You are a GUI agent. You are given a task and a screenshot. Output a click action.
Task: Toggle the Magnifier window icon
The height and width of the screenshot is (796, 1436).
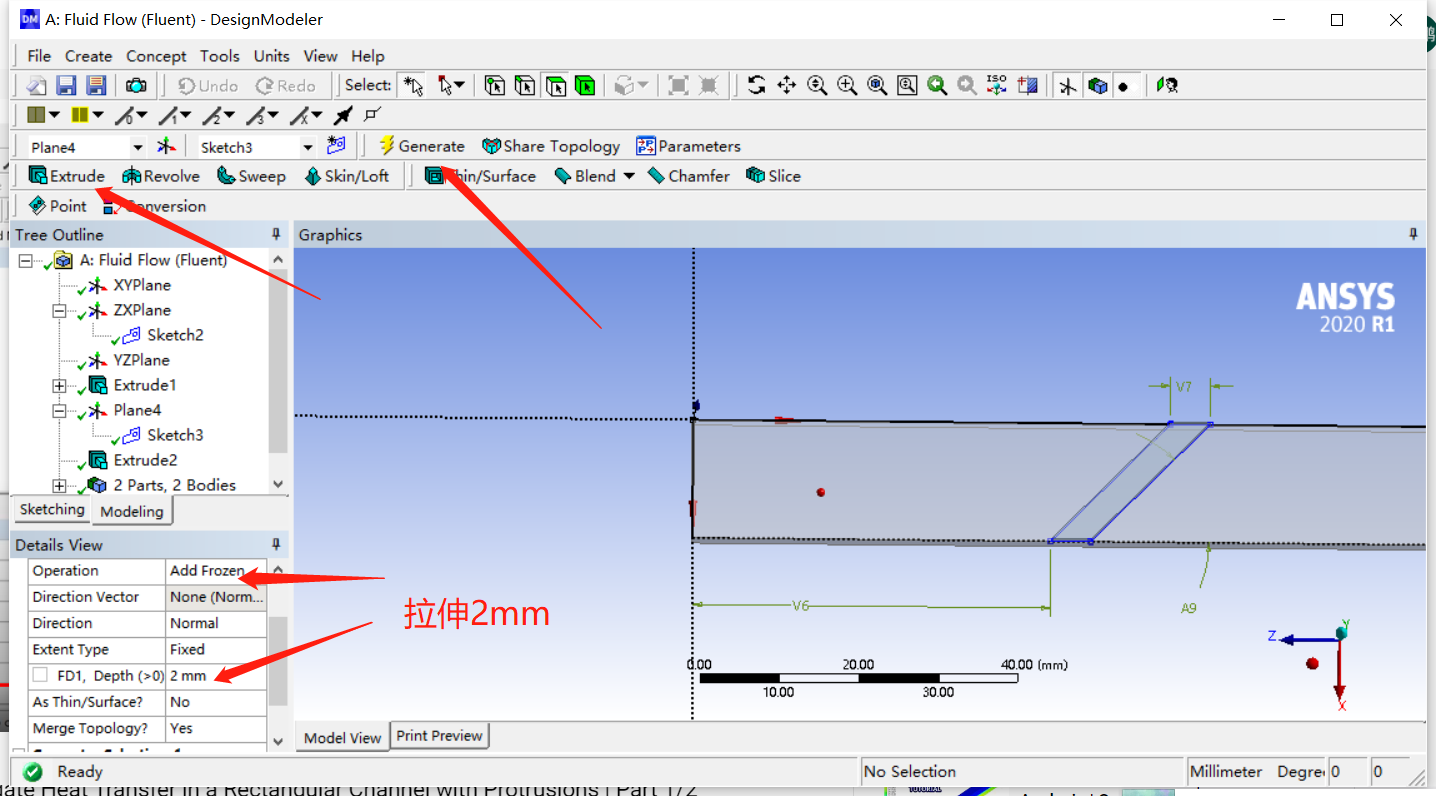(x=907, y=86)
